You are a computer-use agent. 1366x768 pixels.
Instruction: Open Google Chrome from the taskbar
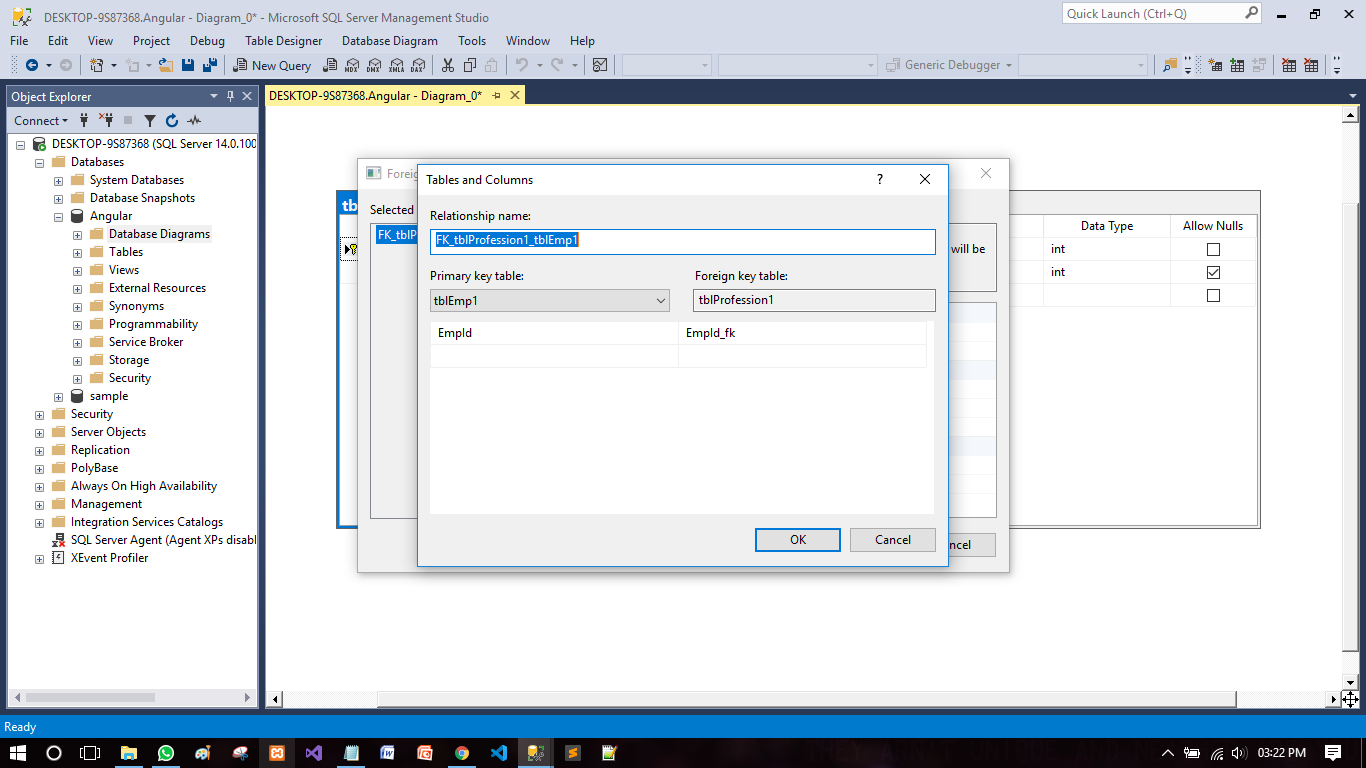460,752
